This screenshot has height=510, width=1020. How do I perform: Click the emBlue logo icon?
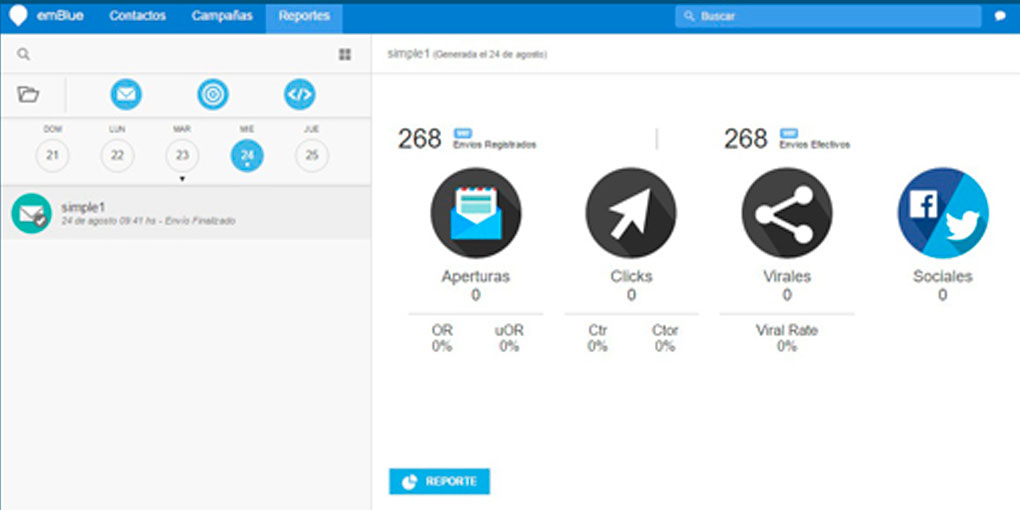pyautogui.click(x=18, y=16)
